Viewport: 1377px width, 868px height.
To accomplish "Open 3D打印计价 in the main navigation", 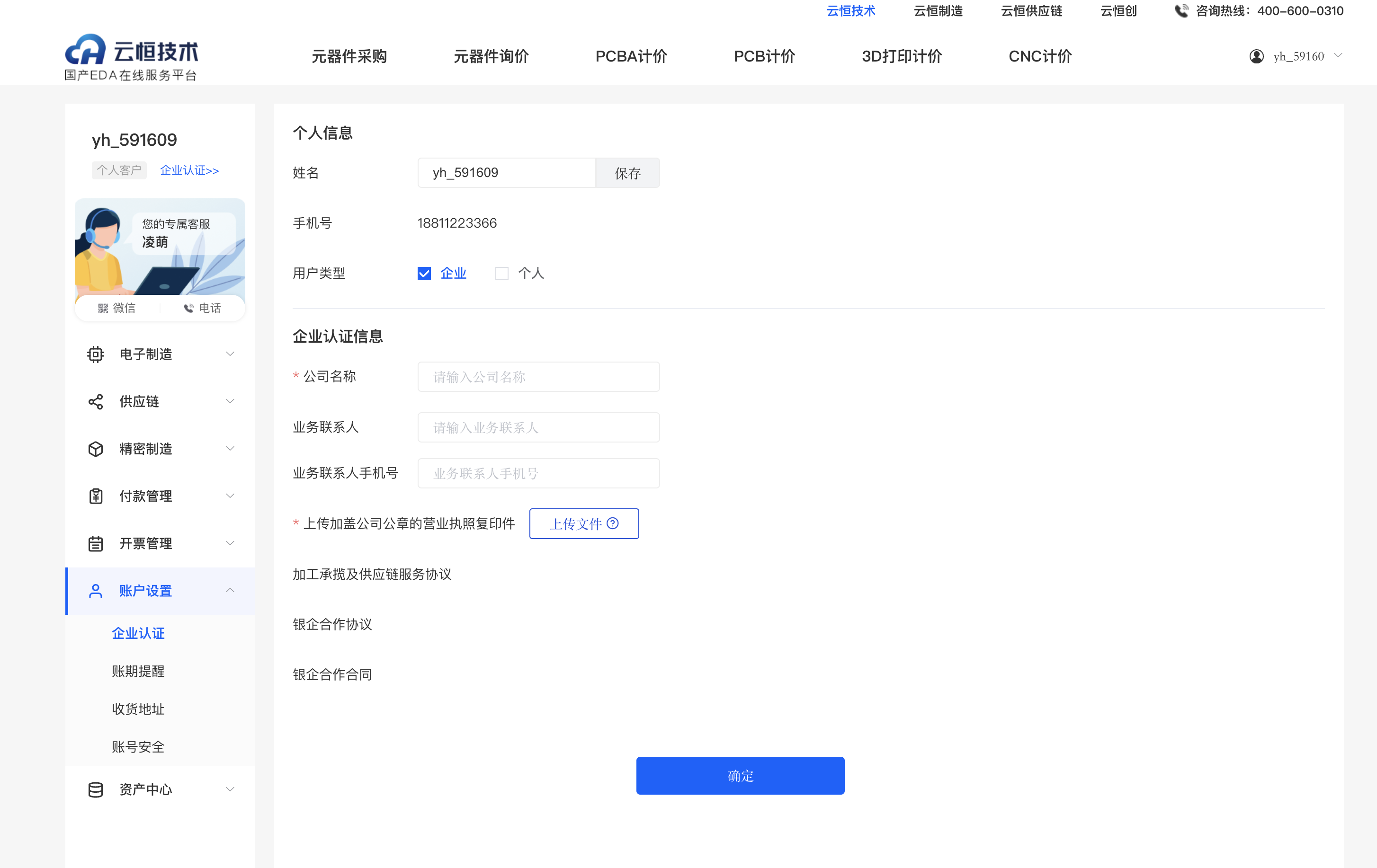I will click(x=902, y=57).
